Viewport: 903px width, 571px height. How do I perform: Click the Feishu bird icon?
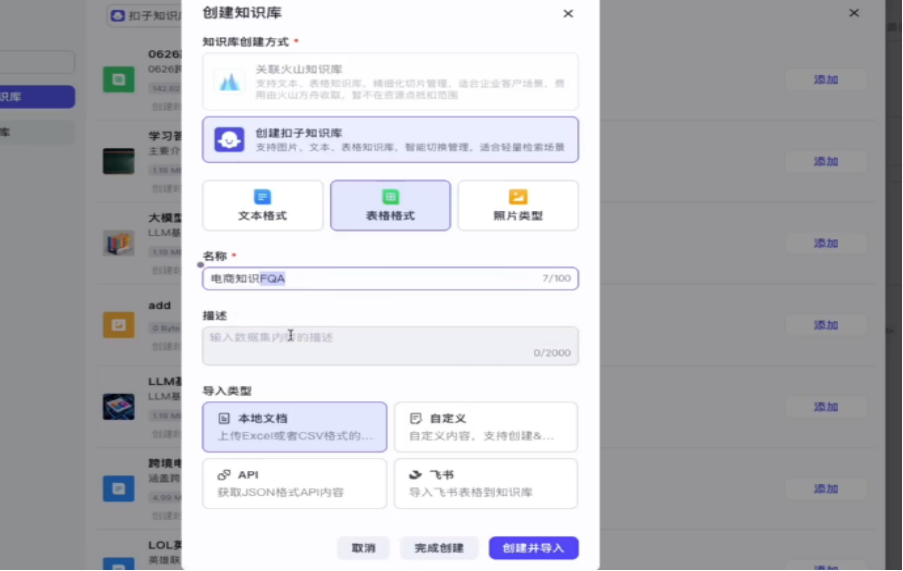(x=415, y=475)
